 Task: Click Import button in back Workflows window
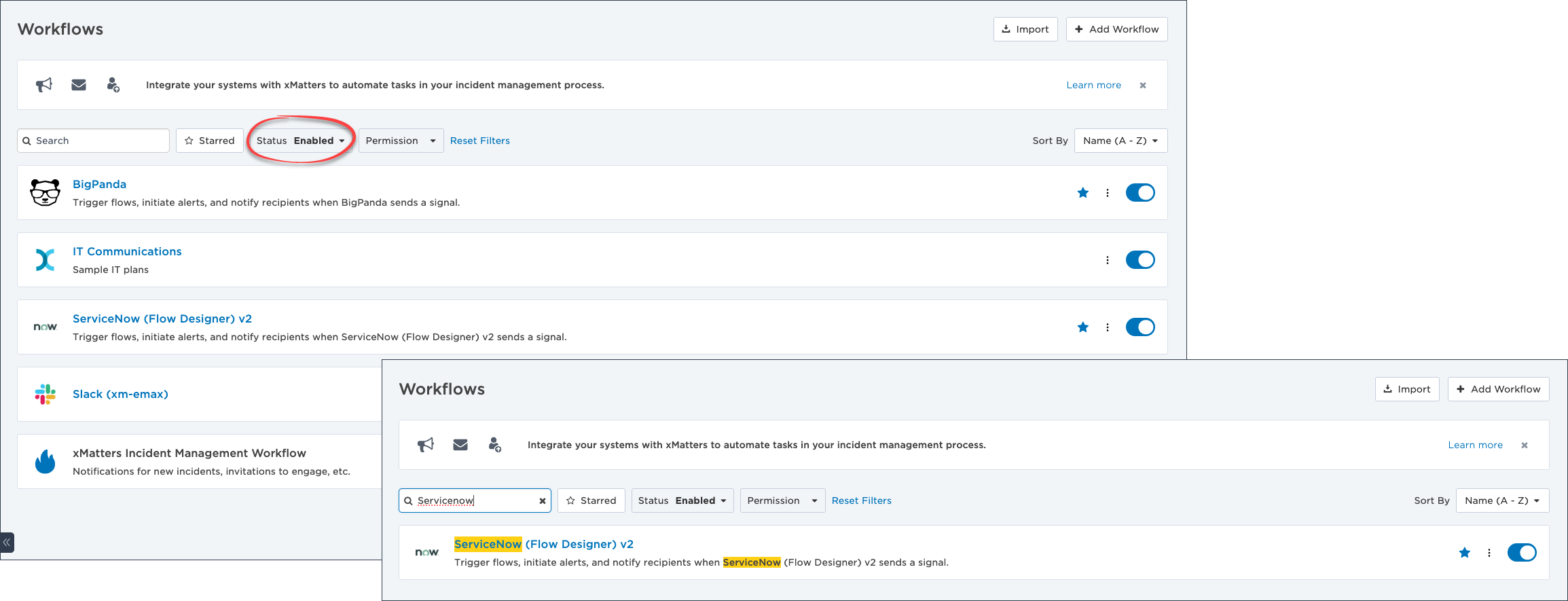tap(1025, 29)
